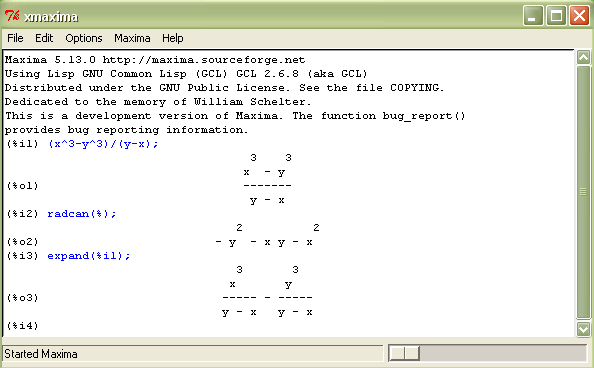Open the File menu

point(15,38)
